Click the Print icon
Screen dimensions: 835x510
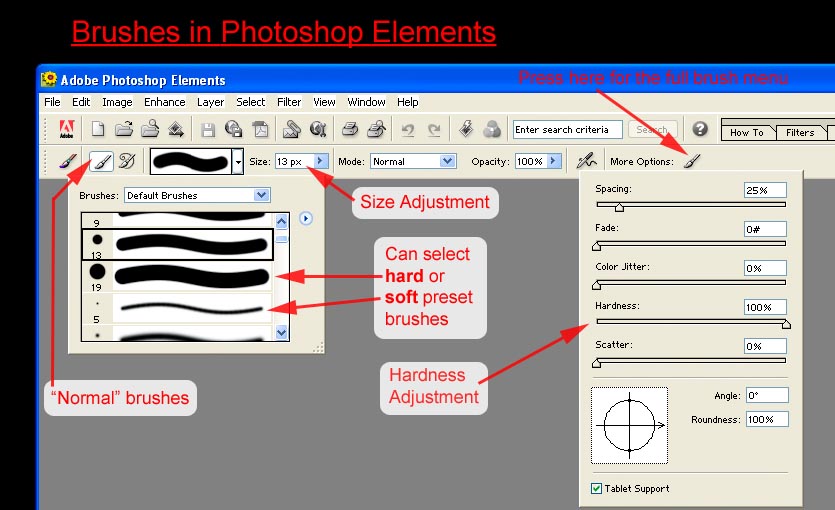click(350, 129)
